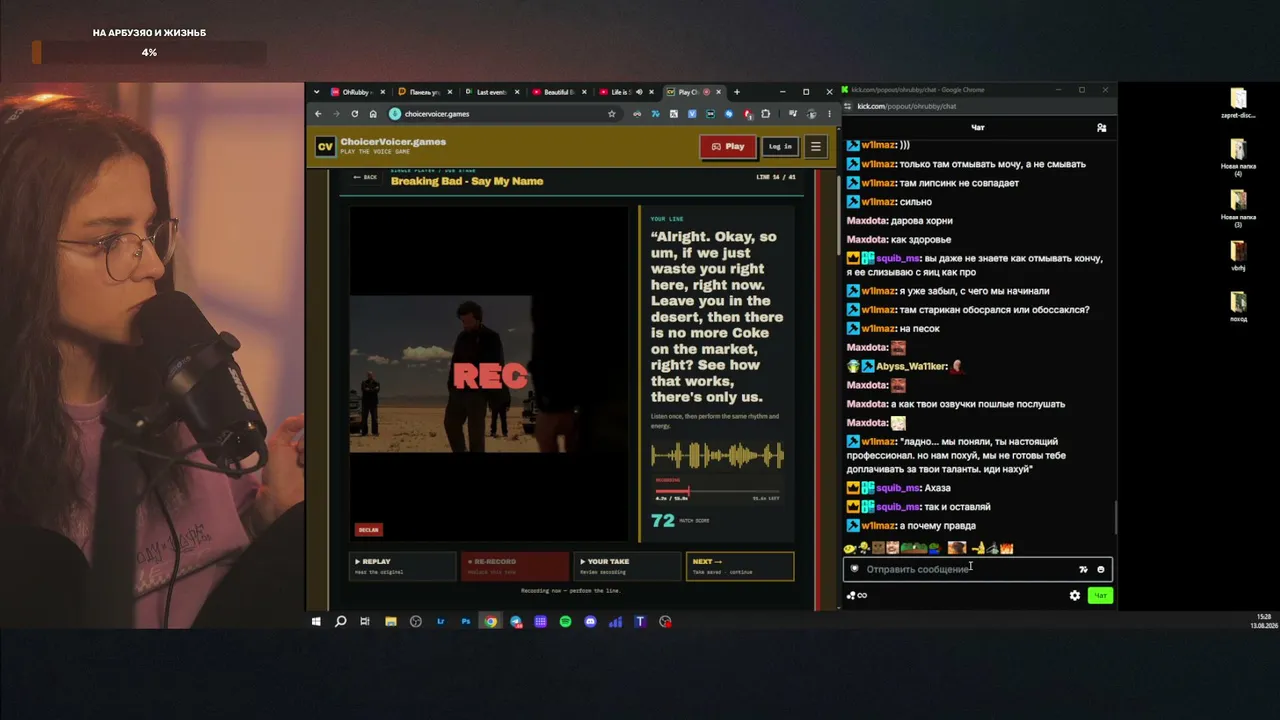Open Task View on the taskbar
Screen dimensions: 1280x720
[x=365, y=622]
